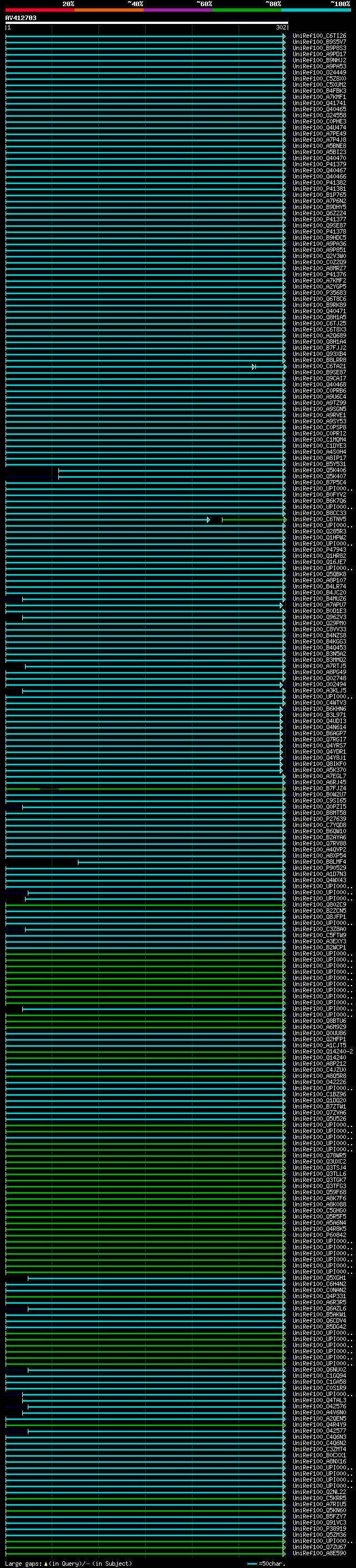Open hit UniRef100_B9NHJ2

tap(319, 60)
